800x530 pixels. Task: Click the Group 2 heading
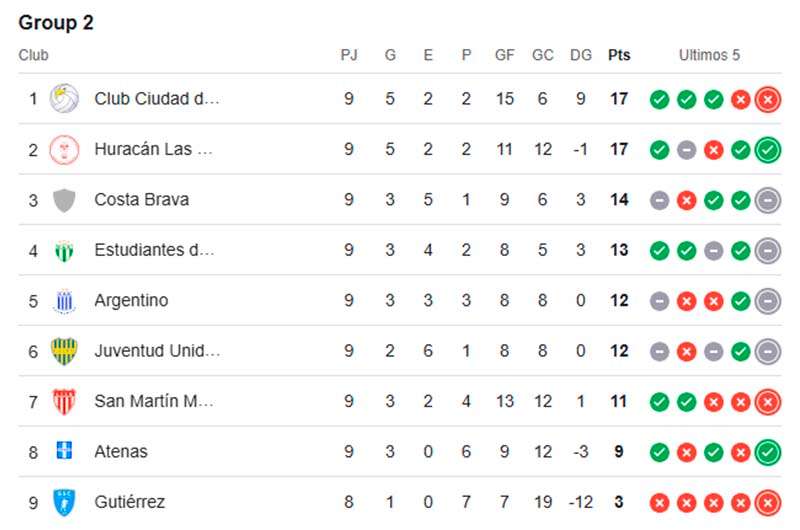[56, 22]
